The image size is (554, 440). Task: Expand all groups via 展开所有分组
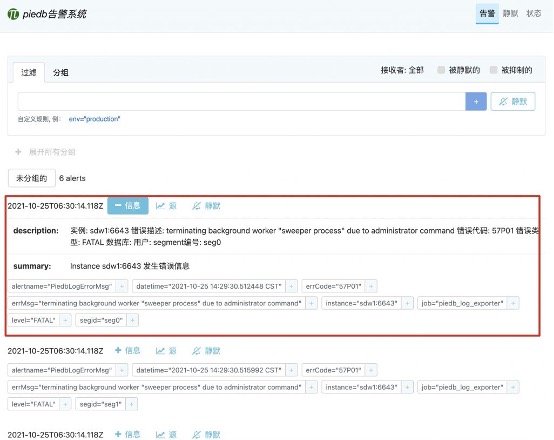coord(45,152)
